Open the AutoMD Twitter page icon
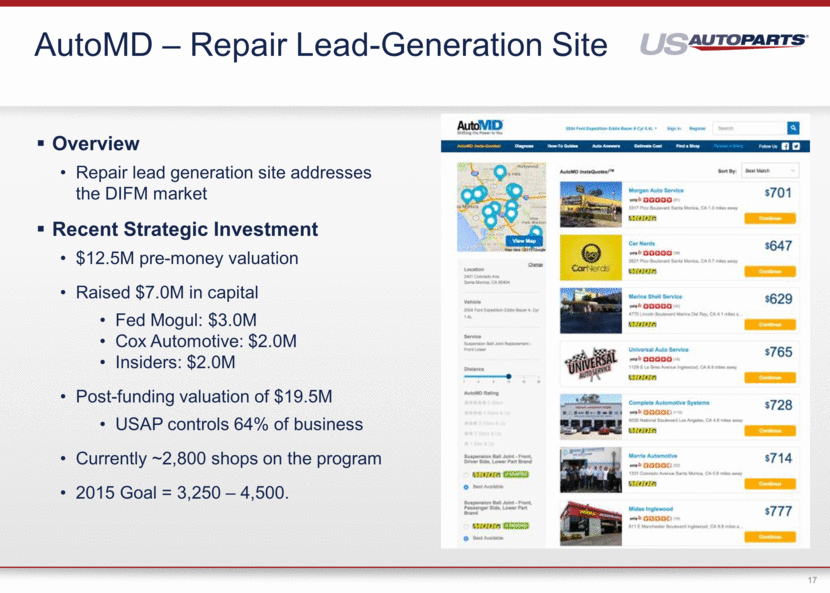 pos(795,146)
